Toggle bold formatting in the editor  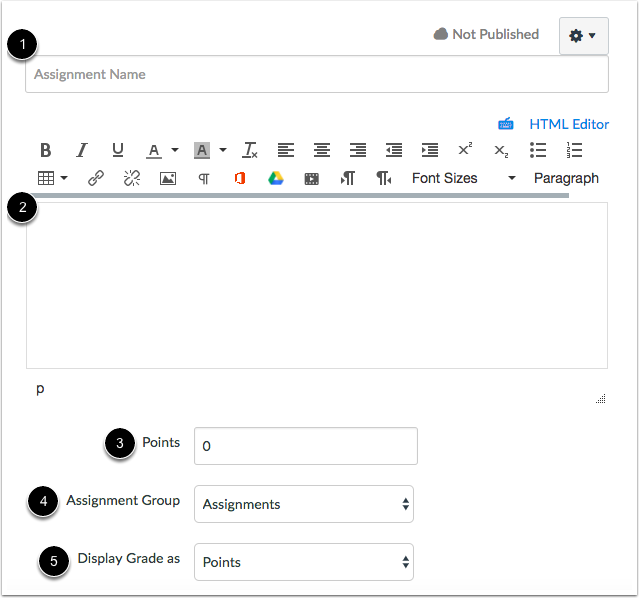click(46, 150)
